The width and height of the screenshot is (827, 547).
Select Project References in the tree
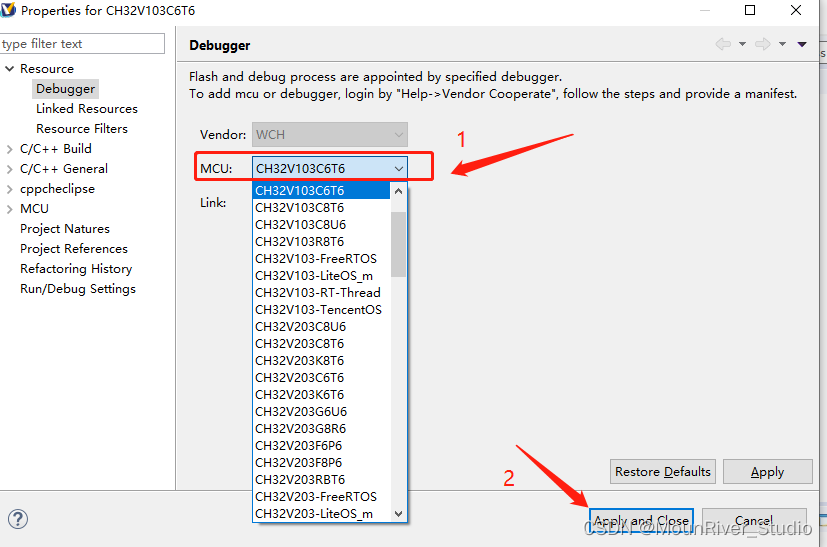[x=74, y=249]
